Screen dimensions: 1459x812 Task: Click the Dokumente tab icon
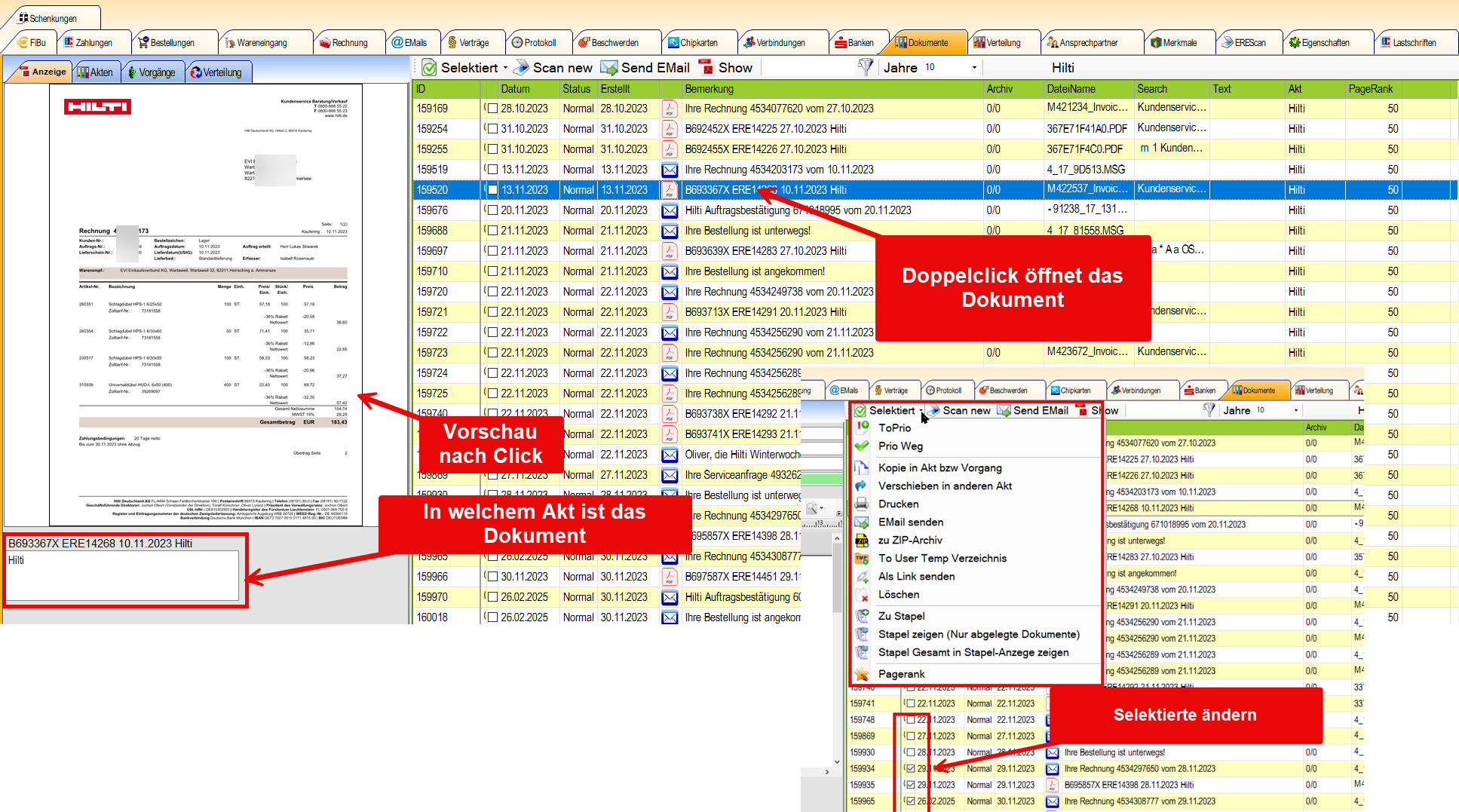(901, 43)
